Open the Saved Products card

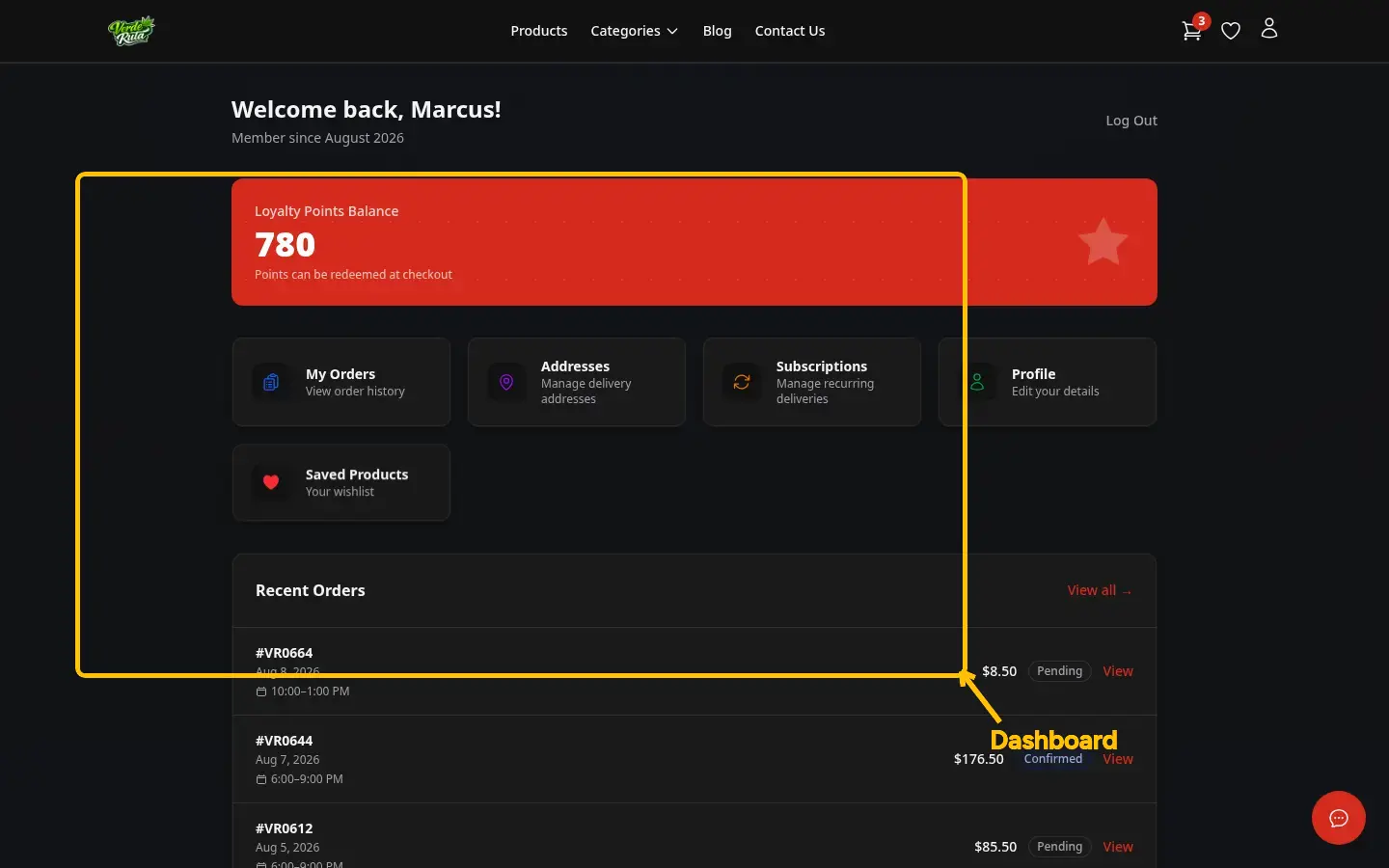[x=341, y=482]
